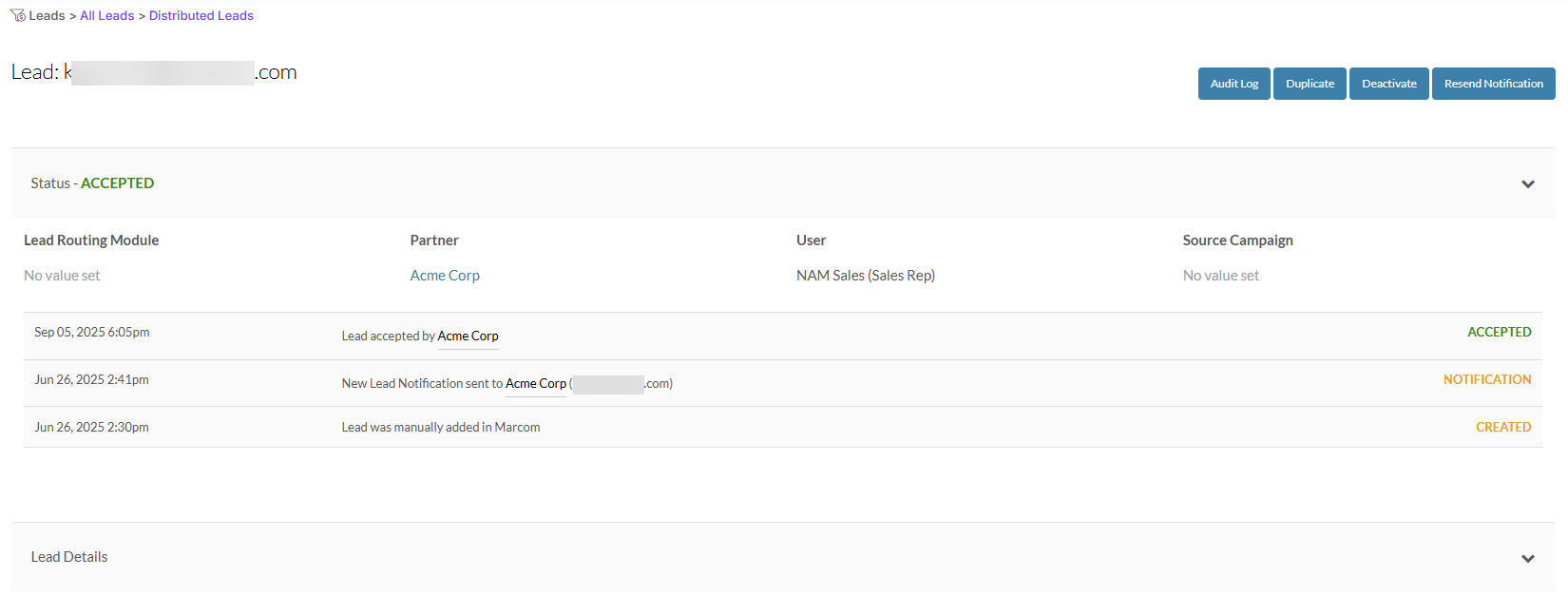This screenshot has width=1568, height=596.
Task: Click the Leads icon in breadcrumb
Action: (18, 15)
